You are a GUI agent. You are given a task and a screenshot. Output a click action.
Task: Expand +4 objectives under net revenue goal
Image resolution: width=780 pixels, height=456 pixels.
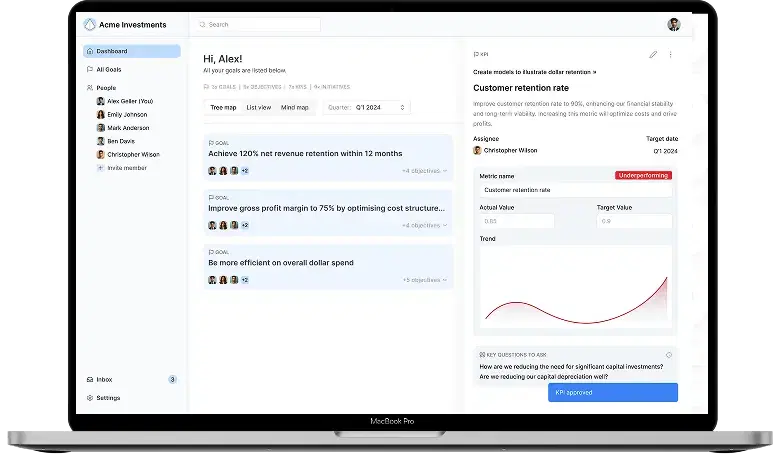pyautogui.click(x=424, y=171)
